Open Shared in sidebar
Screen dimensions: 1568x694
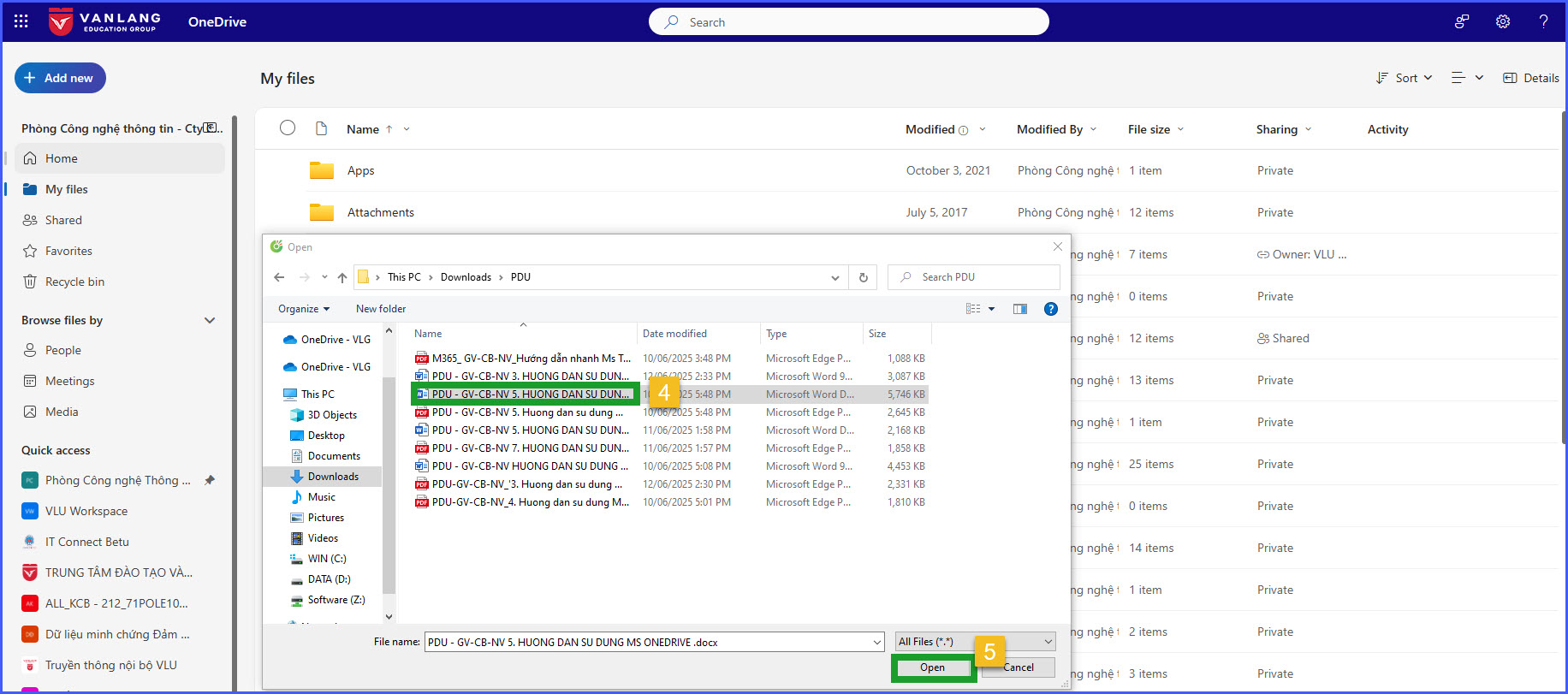click(120, 220)
